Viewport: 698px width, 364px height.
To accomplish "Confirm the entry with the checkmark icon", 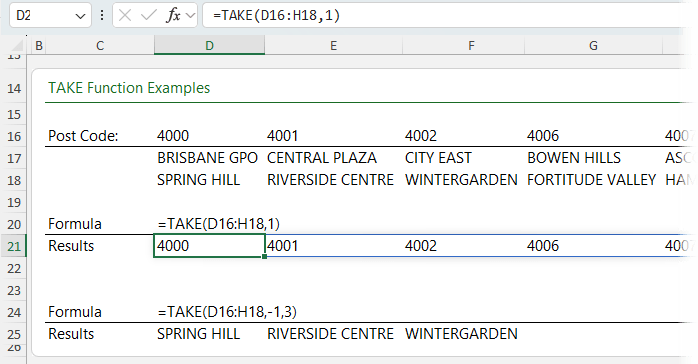I will (148, 16).
